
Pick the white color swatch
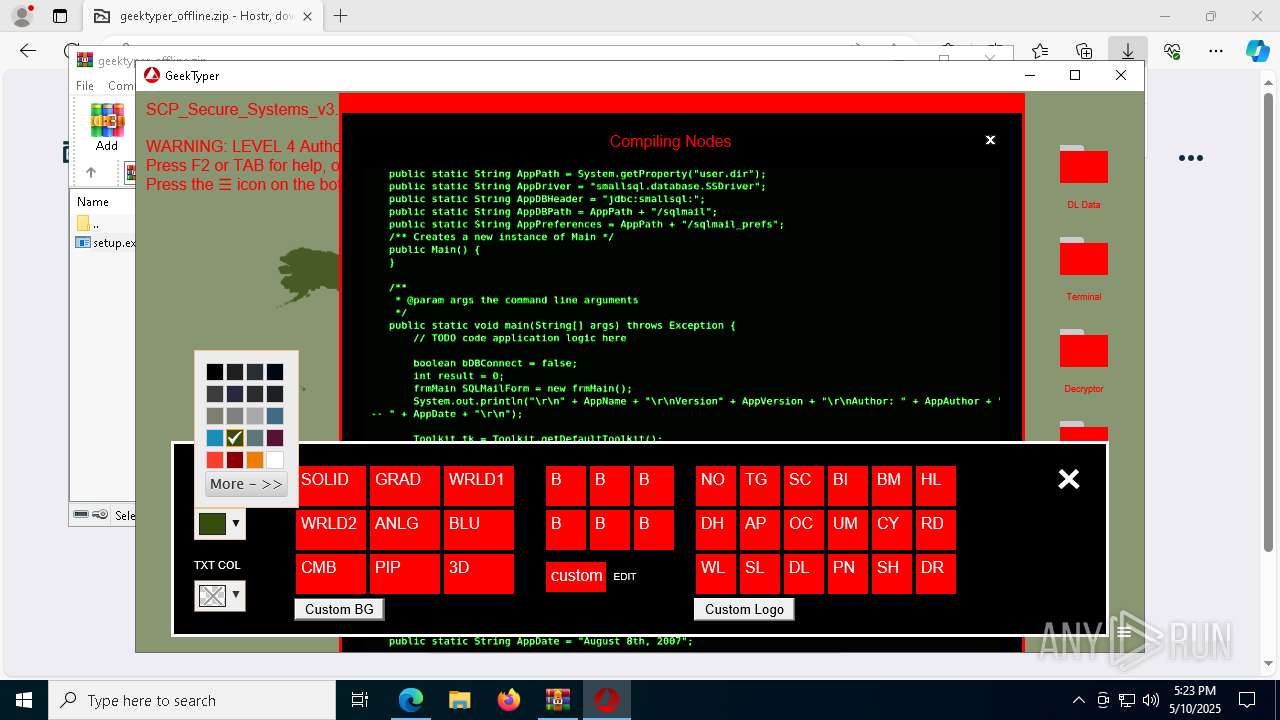pyautogui.click(x=275, y=460)
